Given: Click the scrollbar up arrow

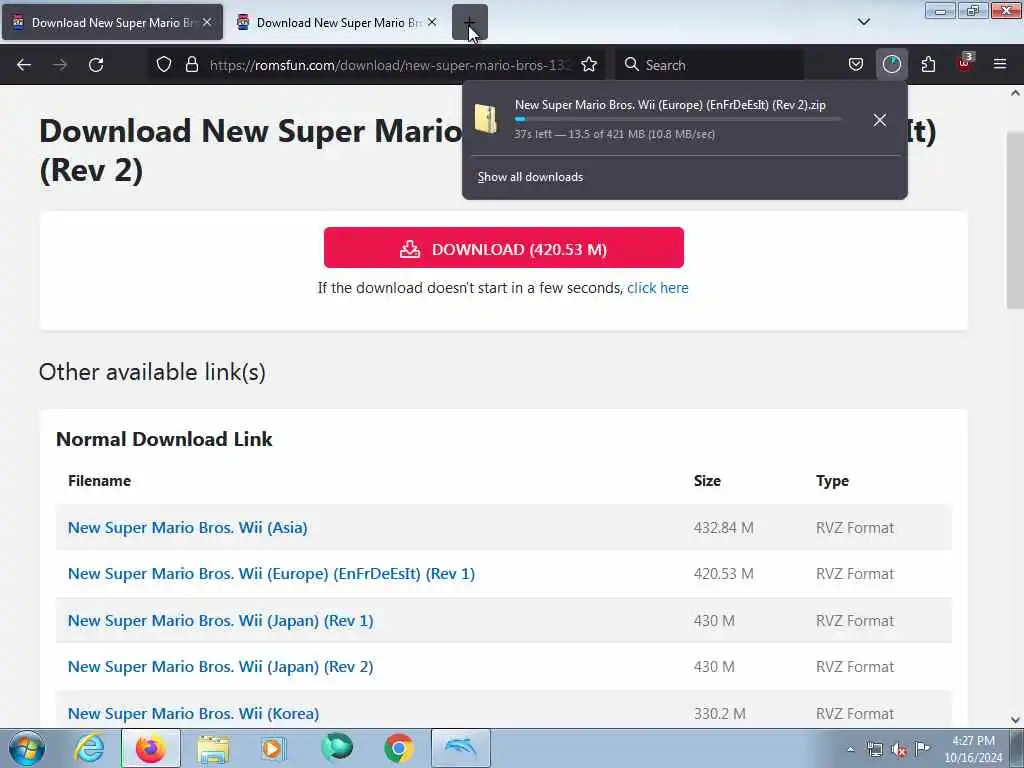Looking at the screenshot, I should pos(1015,93).
